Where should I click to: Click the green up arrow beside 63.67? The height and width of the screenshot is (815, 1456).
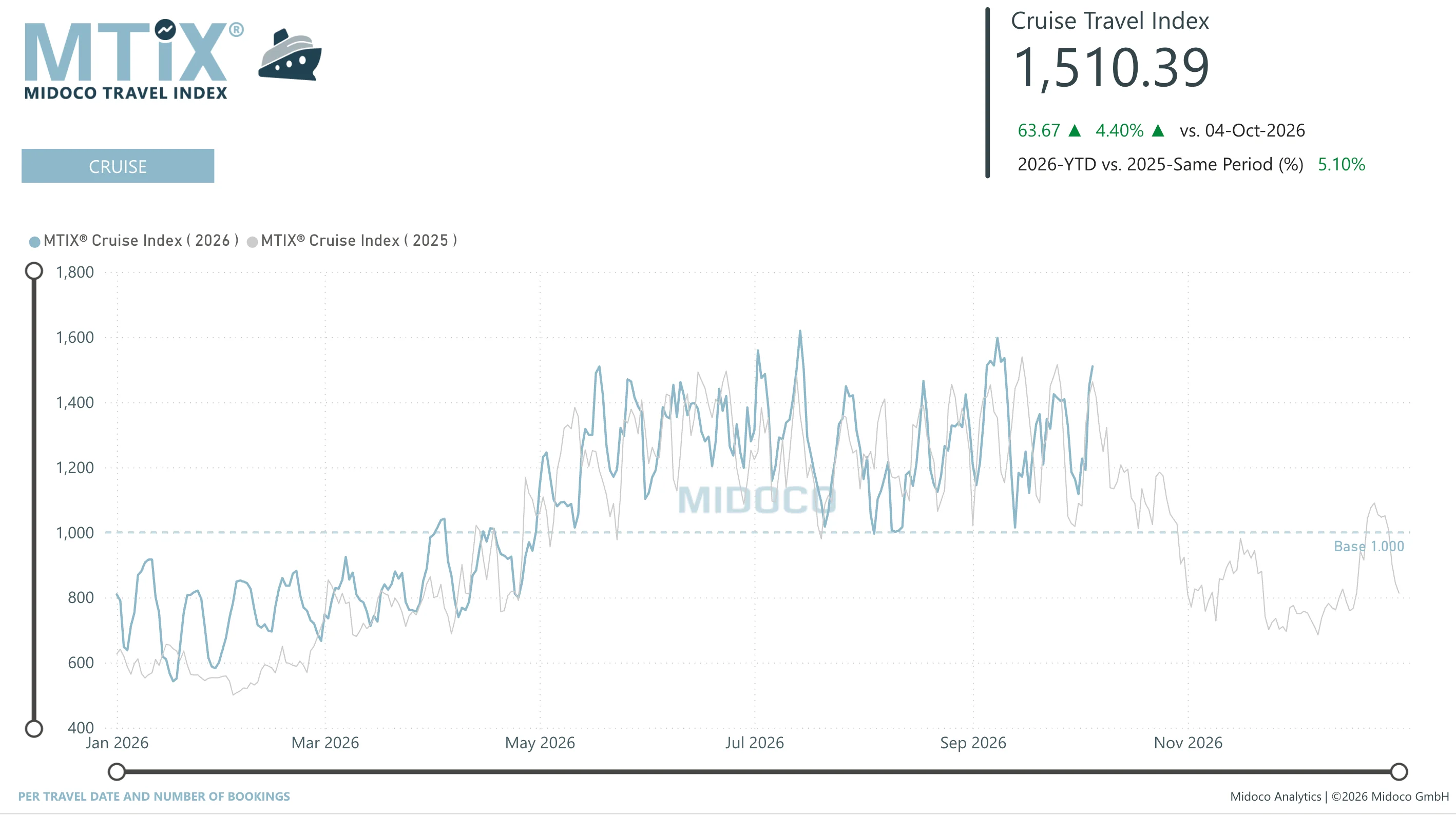(1075, 131)
